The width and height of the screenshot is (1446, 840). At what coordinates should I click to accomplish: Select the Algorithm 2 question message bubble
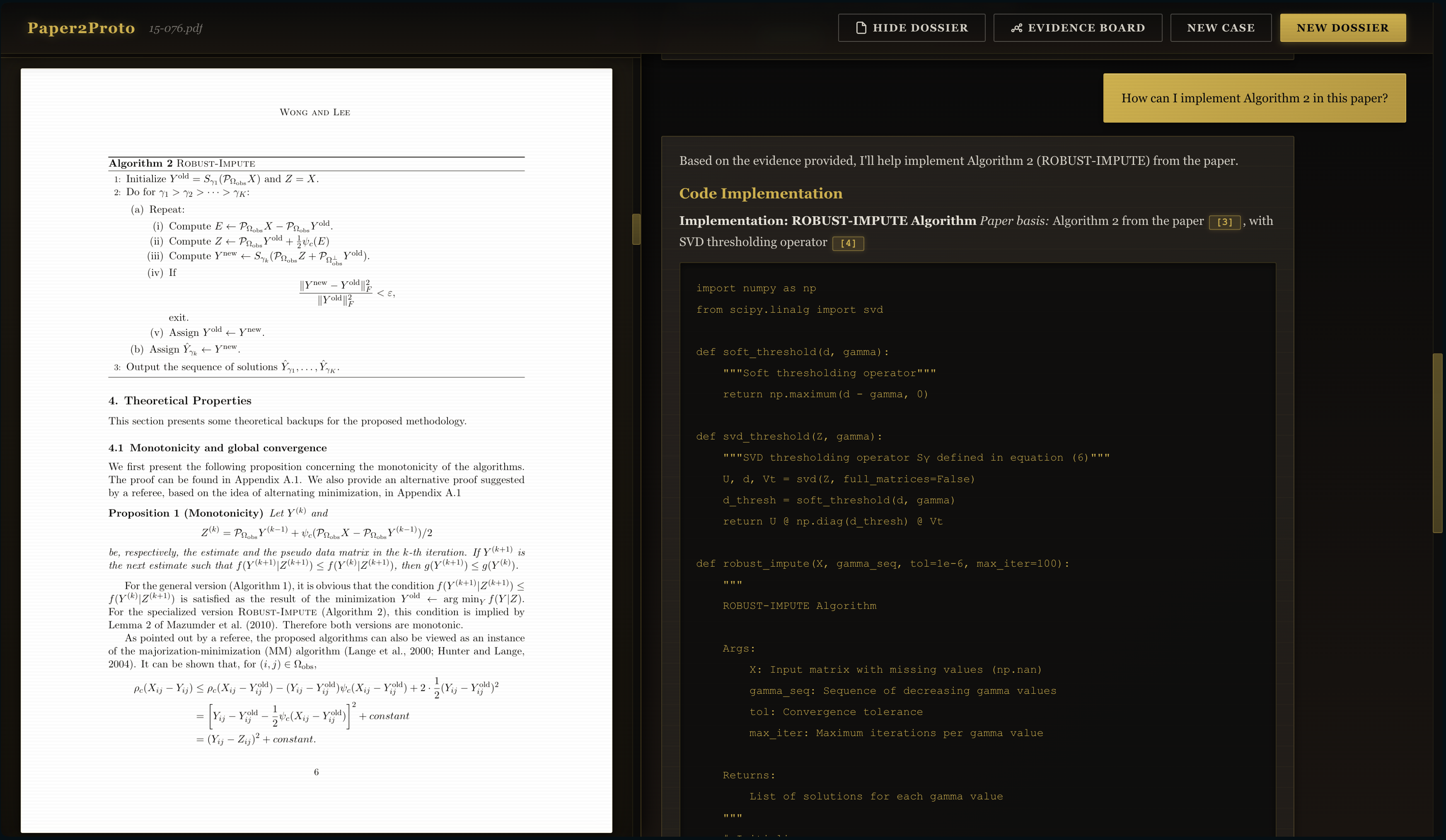click(x=1254, y=98)
